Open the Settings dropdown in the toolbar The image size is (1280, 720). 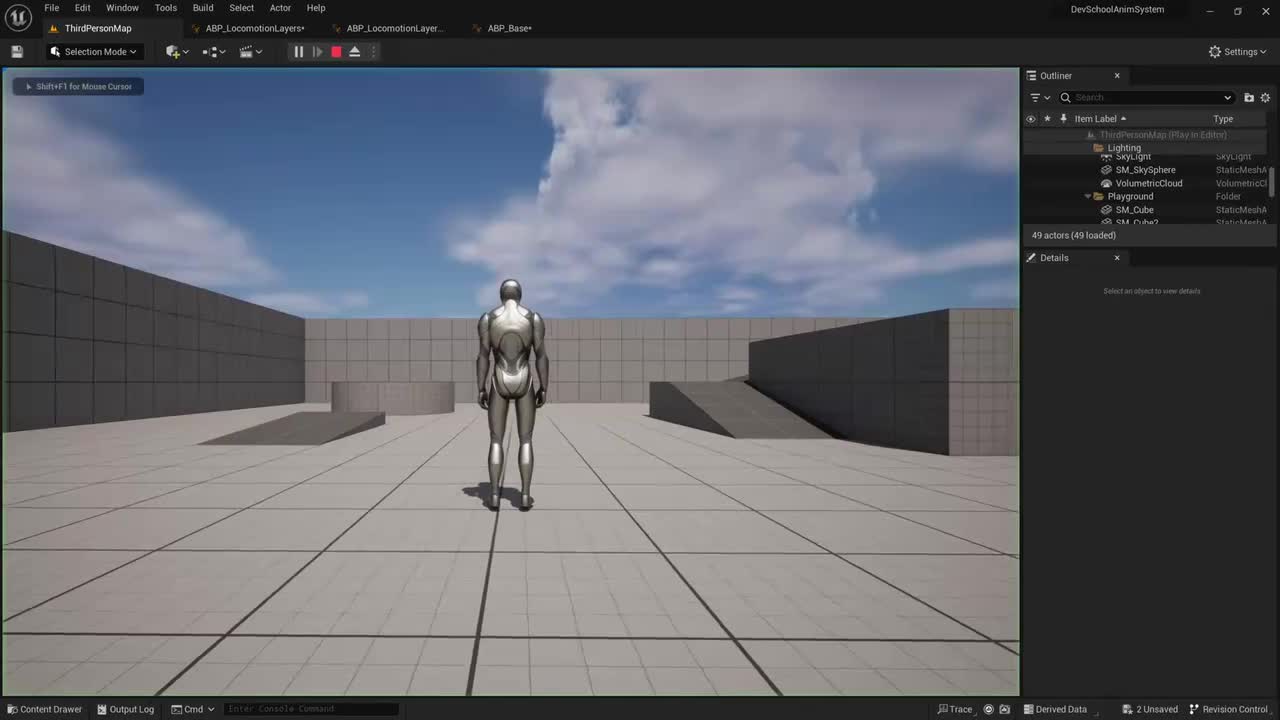tap(1237, 52)
